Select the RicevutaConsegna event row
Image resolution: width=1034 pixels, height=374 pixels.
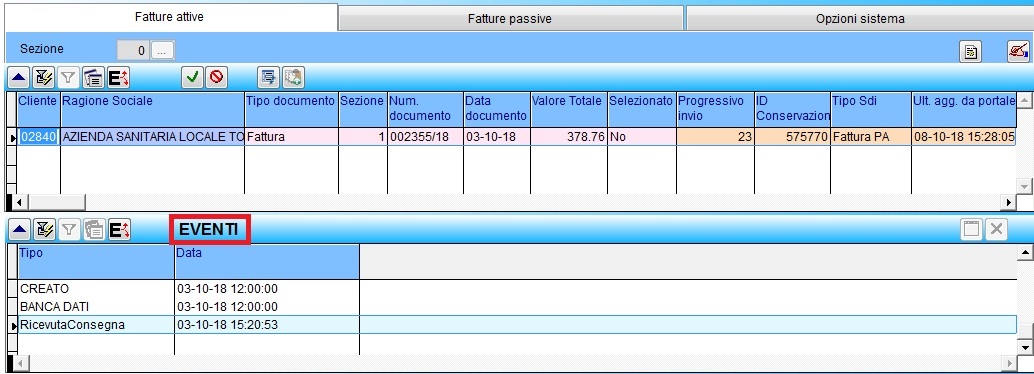518,325
